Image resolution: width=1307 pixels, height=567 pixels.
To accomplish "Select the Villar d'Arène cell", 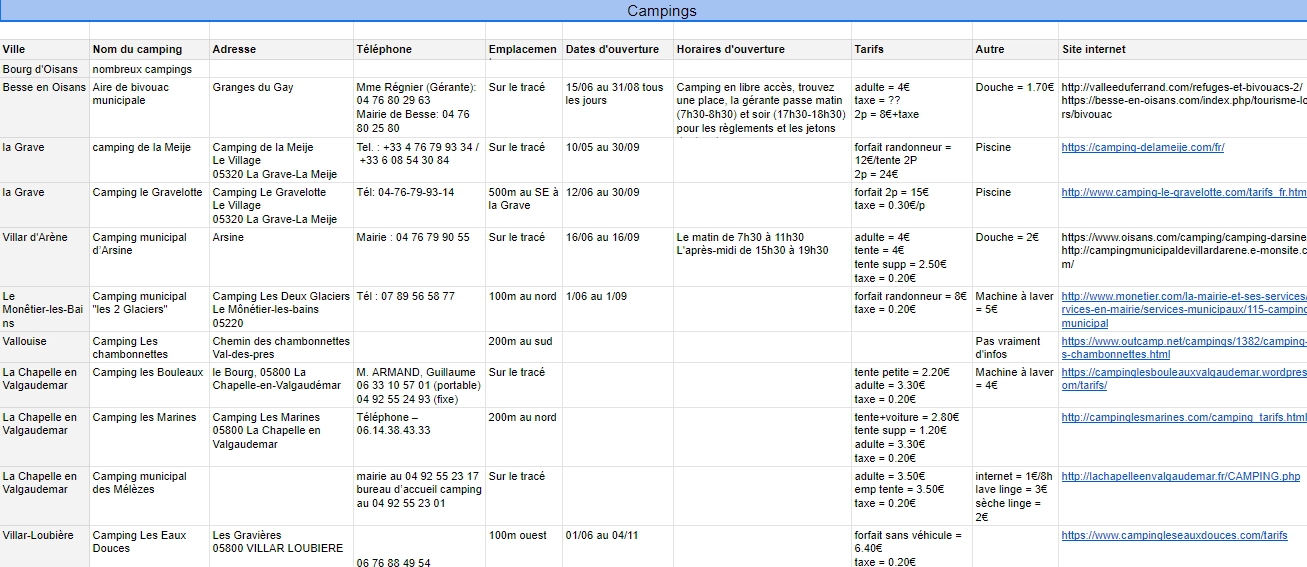I will point(45,257).
